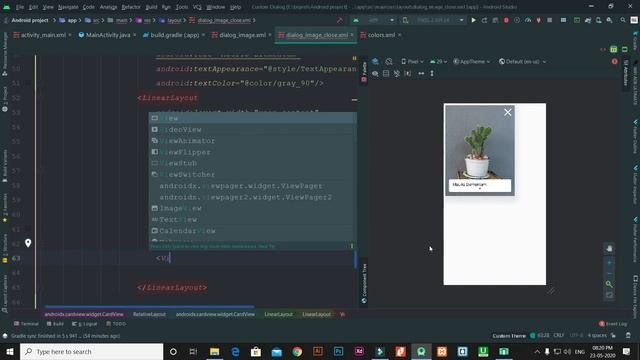Click the gutter location pin icon on line 62
Image resolution: width=640 pixels, height=360 pixels.
click(x=28, y=243)
